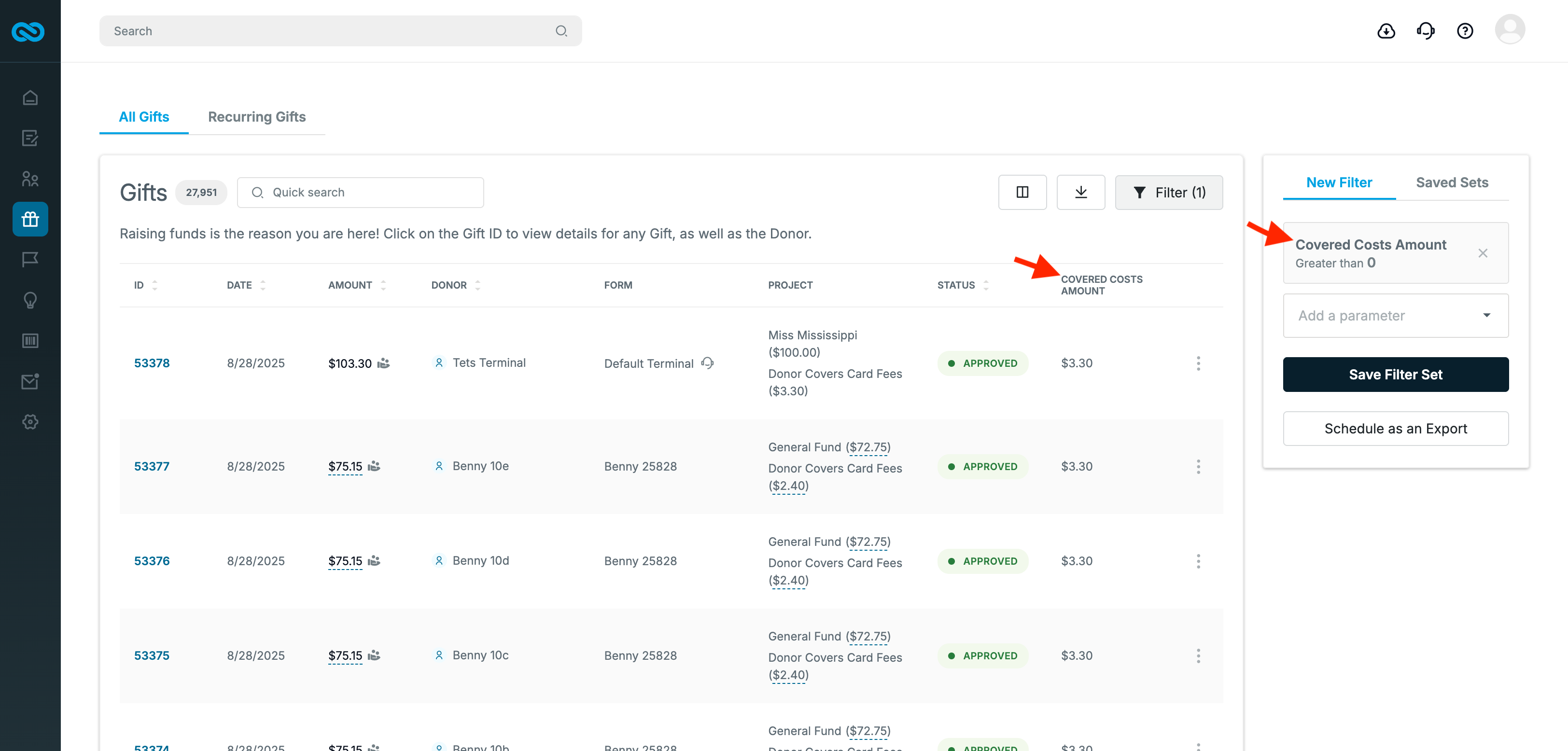Click the 27,951 gifts count badge
This screenshot has height=751, width=1568.
[x=201, y=192]
